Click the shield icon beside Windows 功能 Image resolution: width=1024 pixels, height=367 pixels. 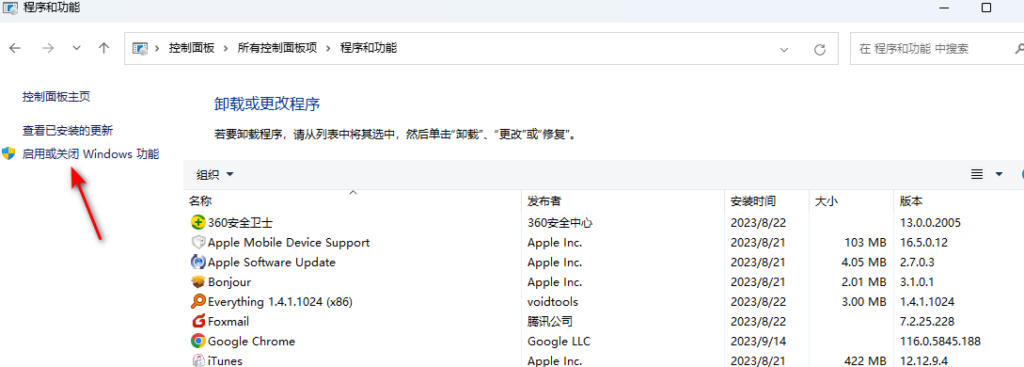tap(8, 154)
